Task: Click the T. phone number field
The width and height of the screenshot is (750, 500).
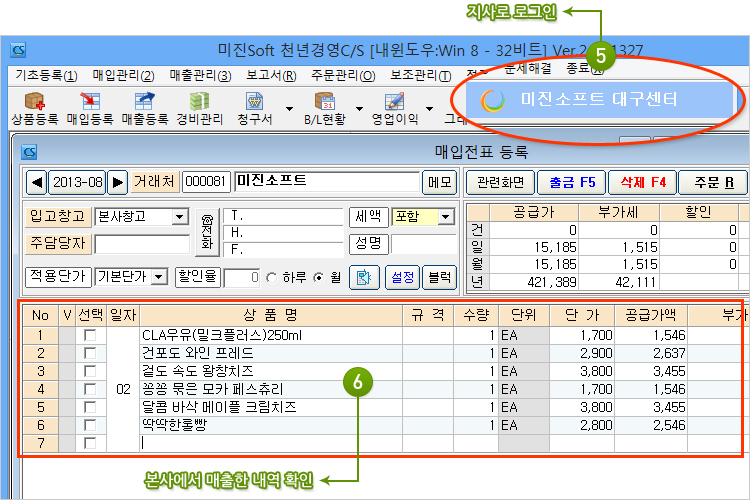Action: point(283,216)
